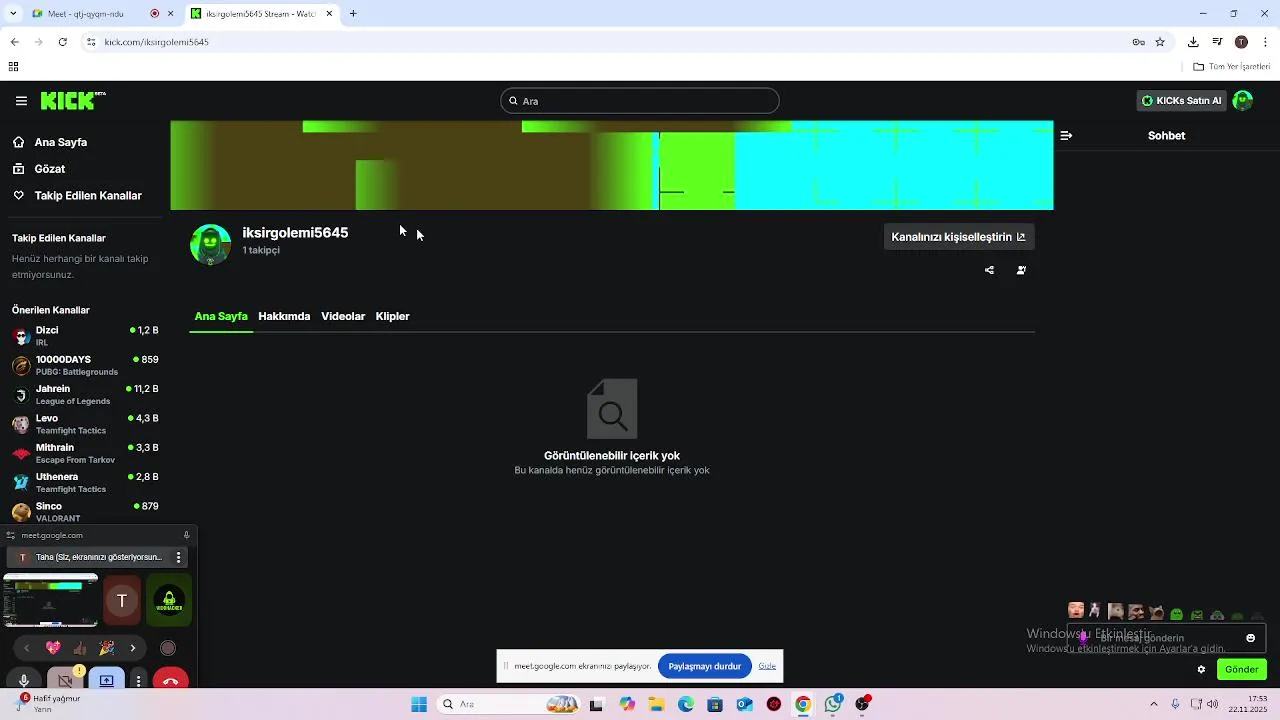Screen dimensions: 1280x720
Task: Click 'Kanalınızı kişiselleştirin' button
Action: click(x=958, y=237)
